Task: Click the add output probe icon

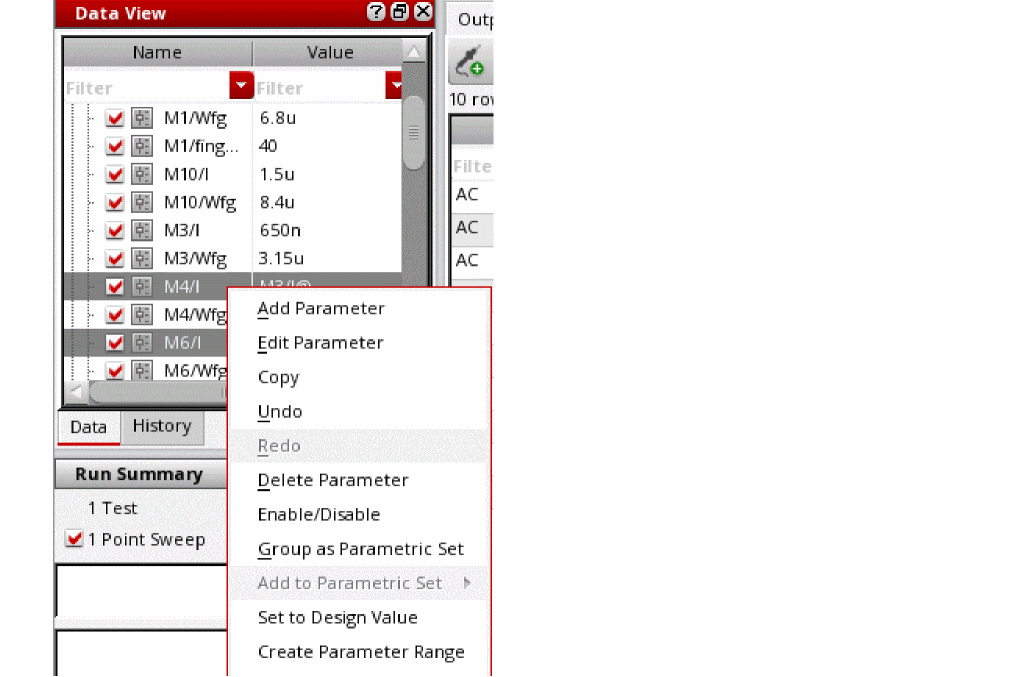Action: 470,61
